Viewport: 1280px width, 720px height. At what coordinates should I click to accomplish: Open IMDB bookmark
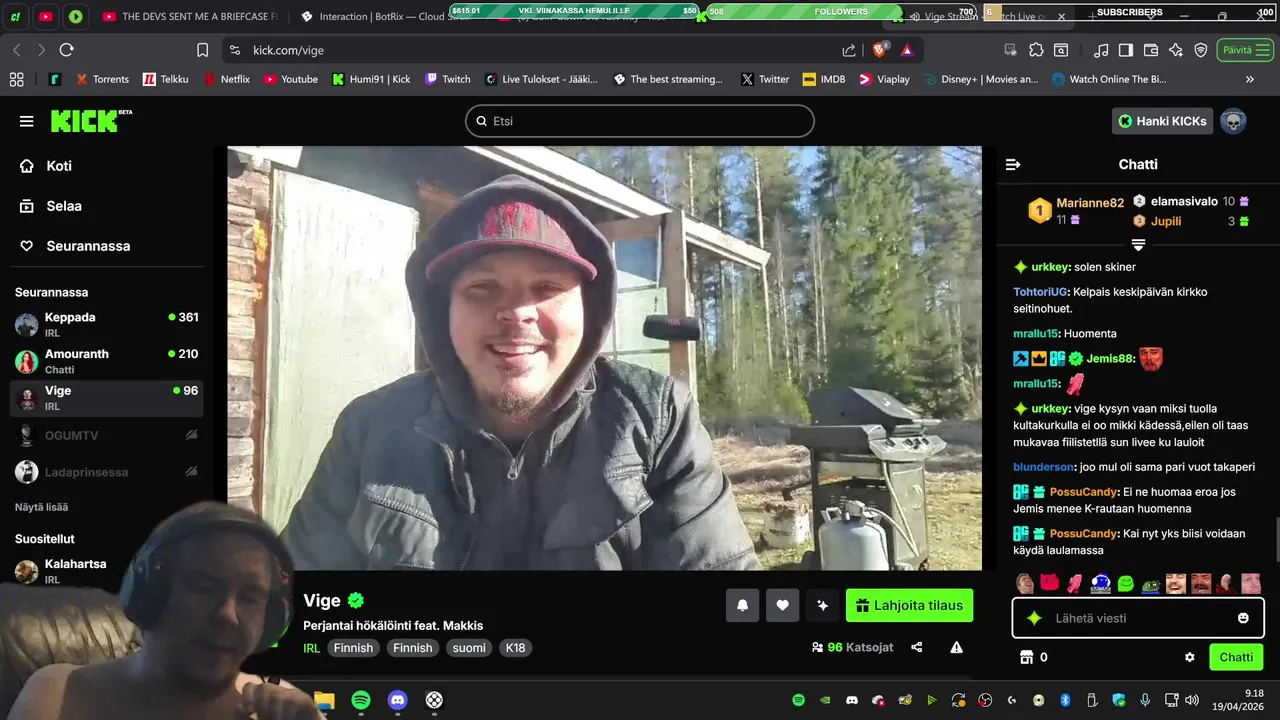click(x=824, y=79)
